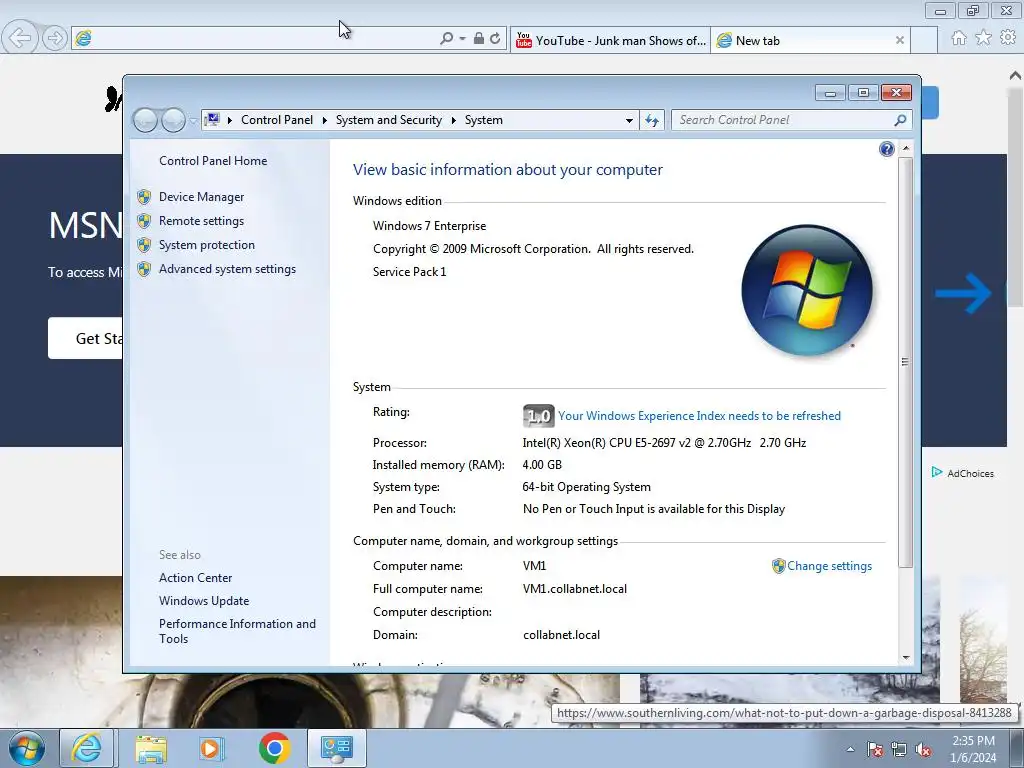The width and height of the screenshot is (1024, 768).
Task: Open IE address bar search dropdown arrow
Action: pyautogui.click(x=462, y=39)
